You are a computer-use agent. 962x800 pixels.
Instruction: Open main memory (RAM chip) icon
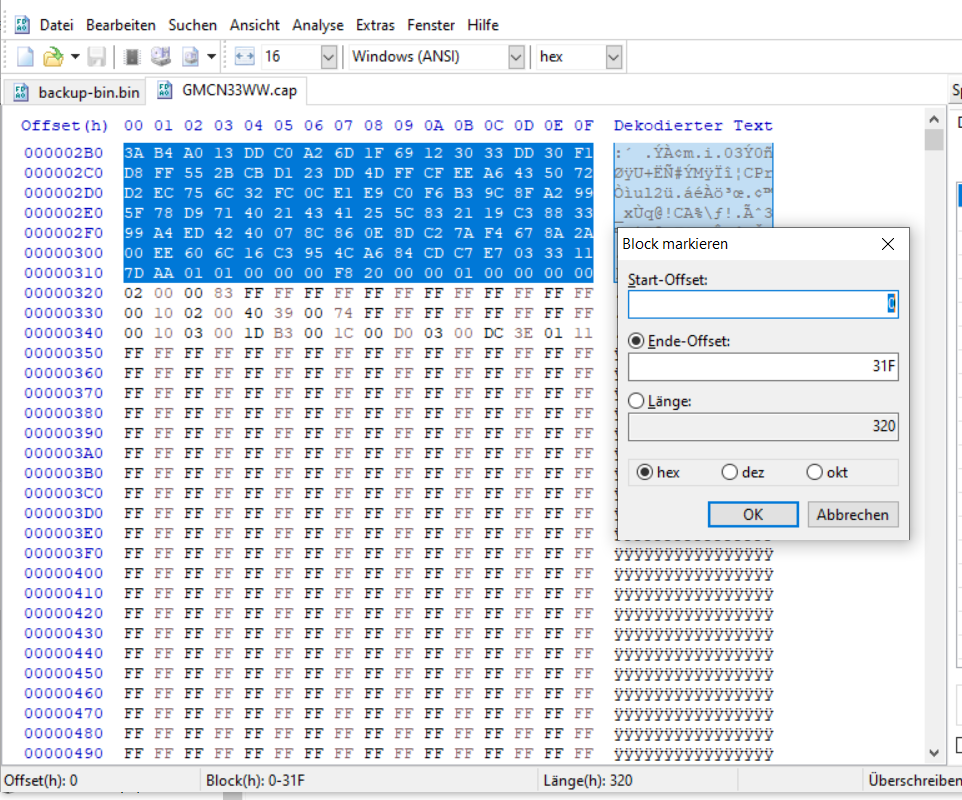(x=131, y=57)
